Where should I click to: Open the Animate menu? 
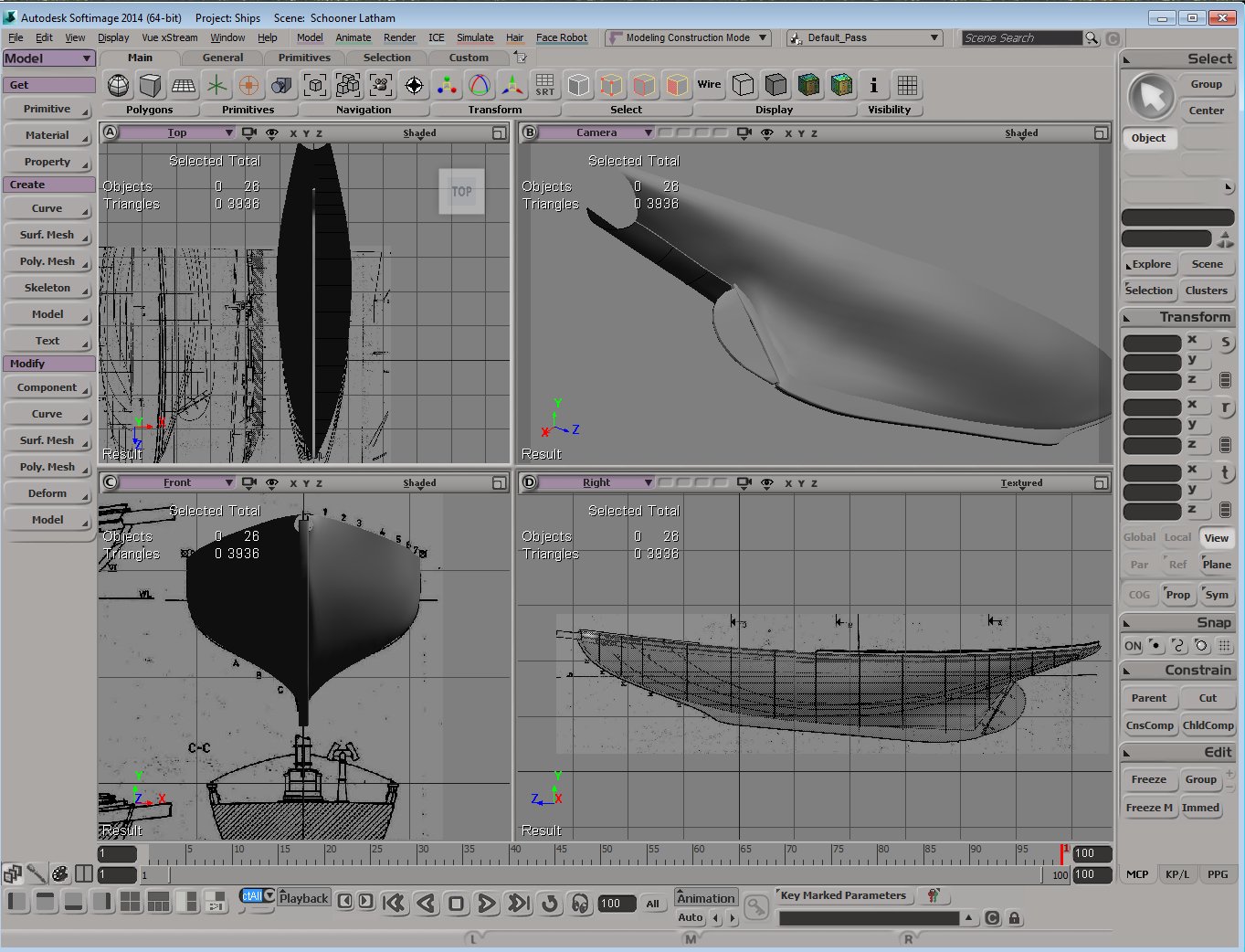(353, 38)
